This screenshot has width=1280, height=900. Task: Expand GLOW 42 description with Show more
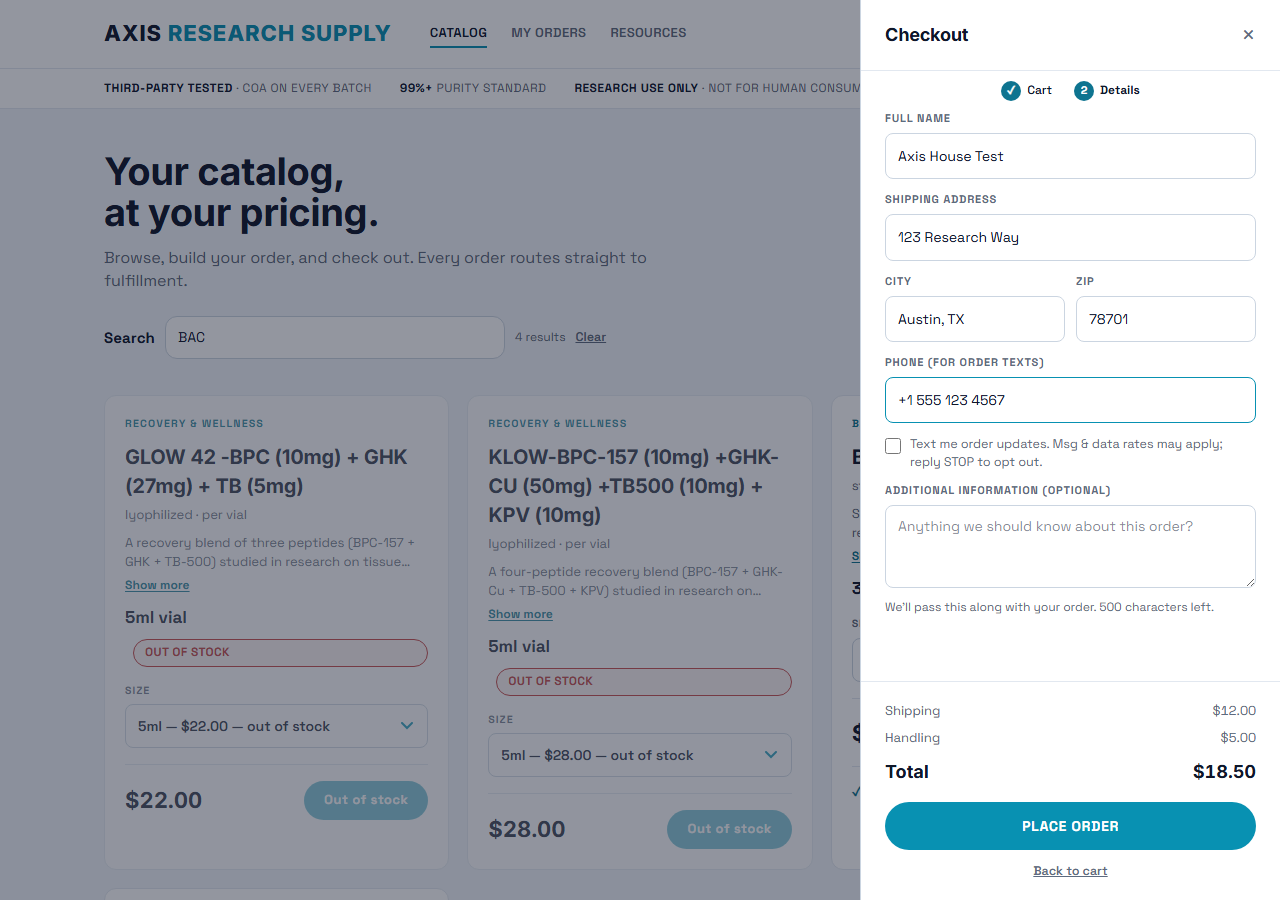(x=157, y=586)
